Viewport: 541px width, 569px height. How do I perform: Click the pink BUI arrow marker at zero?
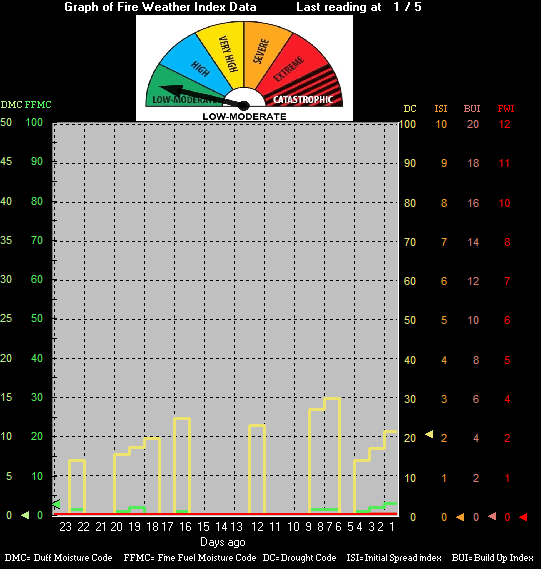pyautogui.click(x=492, y=516)
